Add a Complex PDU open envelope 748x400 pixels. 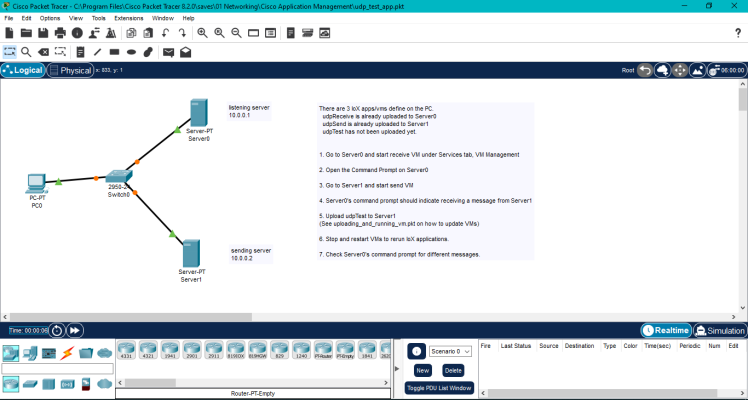coord(186,52)
